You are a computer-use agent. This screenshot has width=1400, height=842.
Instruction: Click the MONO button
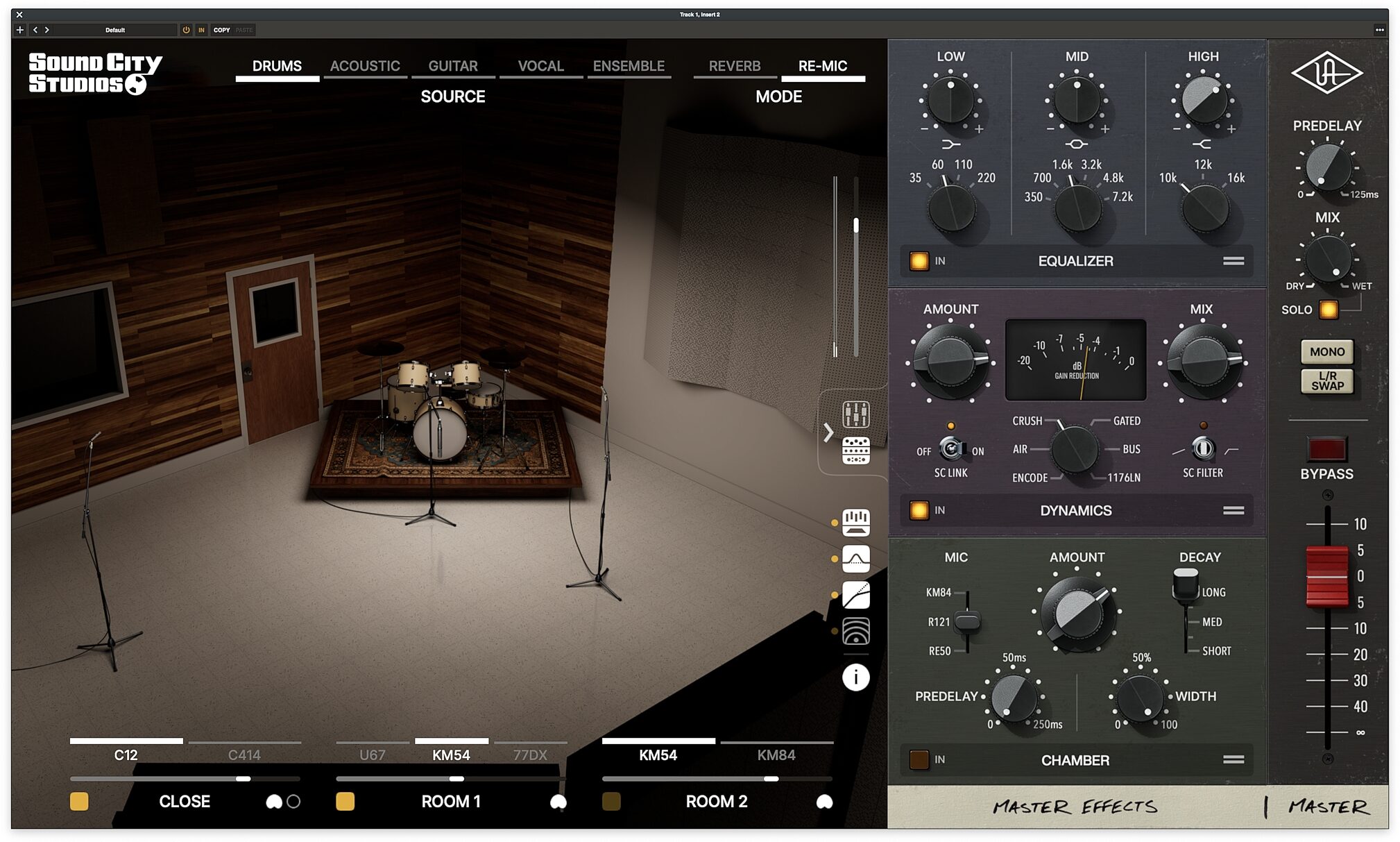[1326, 352]
